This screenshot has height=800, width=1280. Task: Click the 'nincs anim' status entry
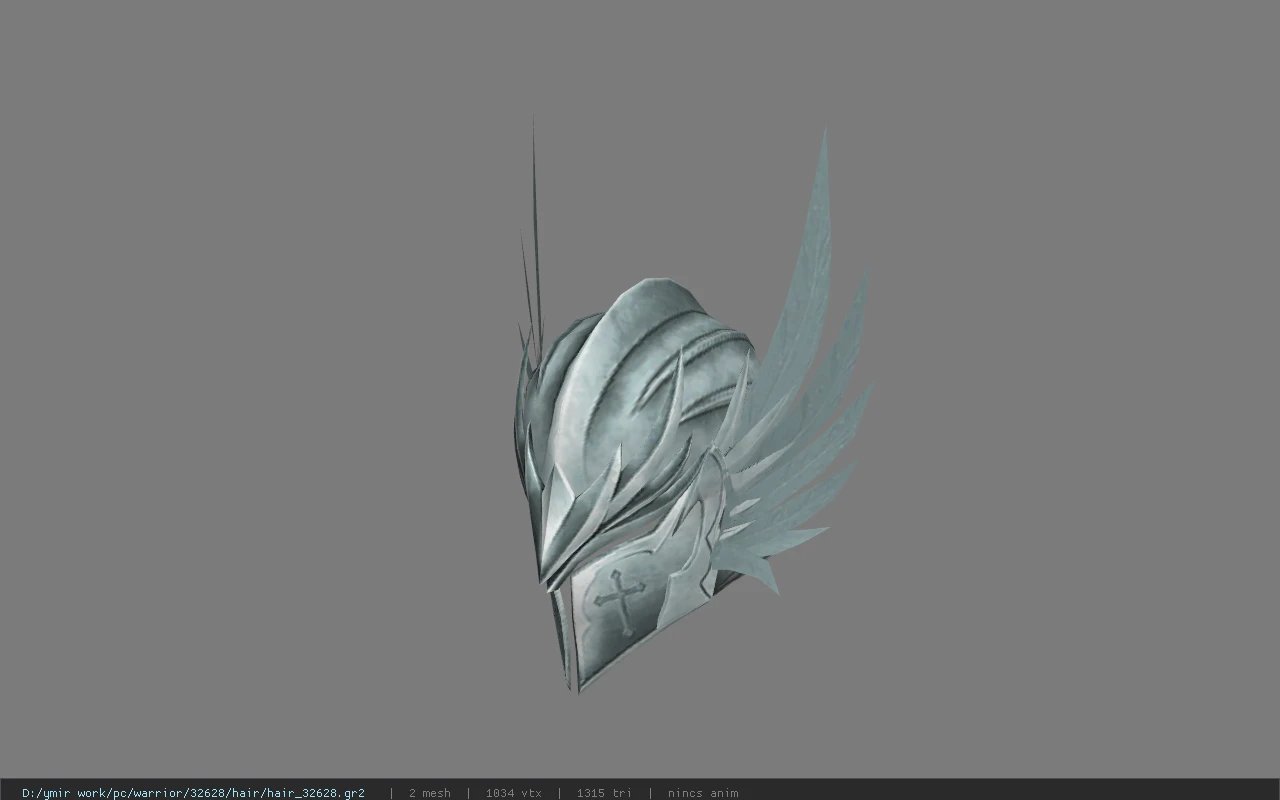pos(703,793)
